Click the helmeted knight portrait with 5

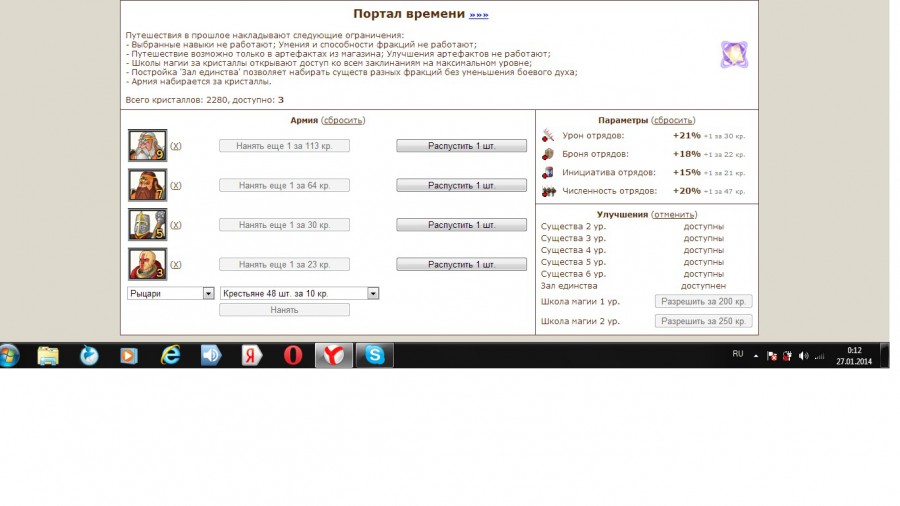(x=147, y=224)
